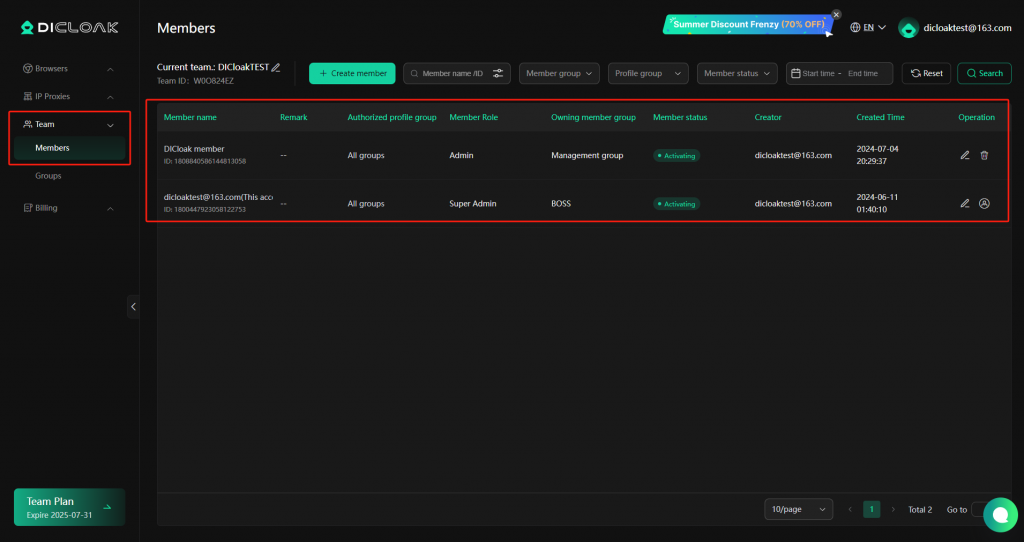Open Groups in the Team menu
Viewport: 1024px width, 542px height.
(48, 176)
